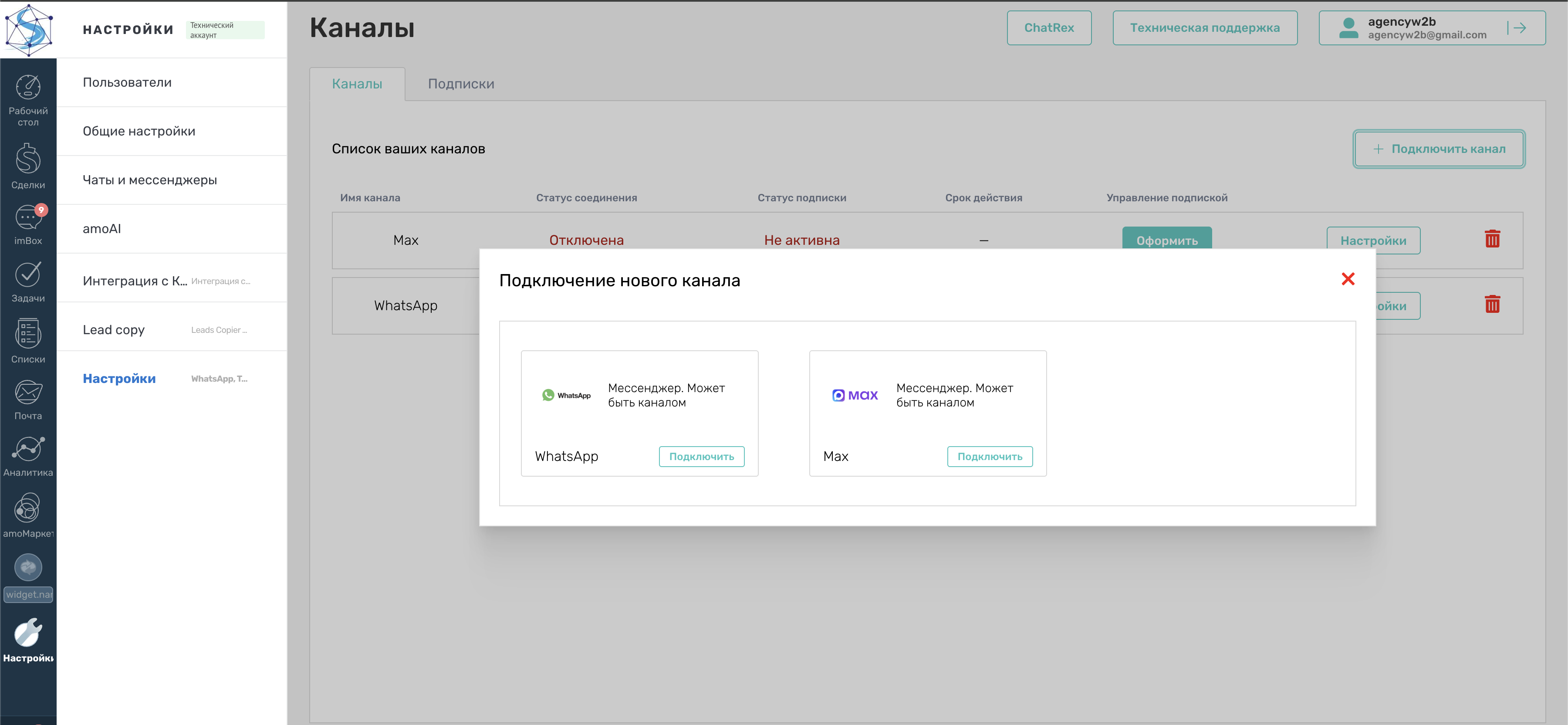Open Задачи tasks icon

[28, 275]
